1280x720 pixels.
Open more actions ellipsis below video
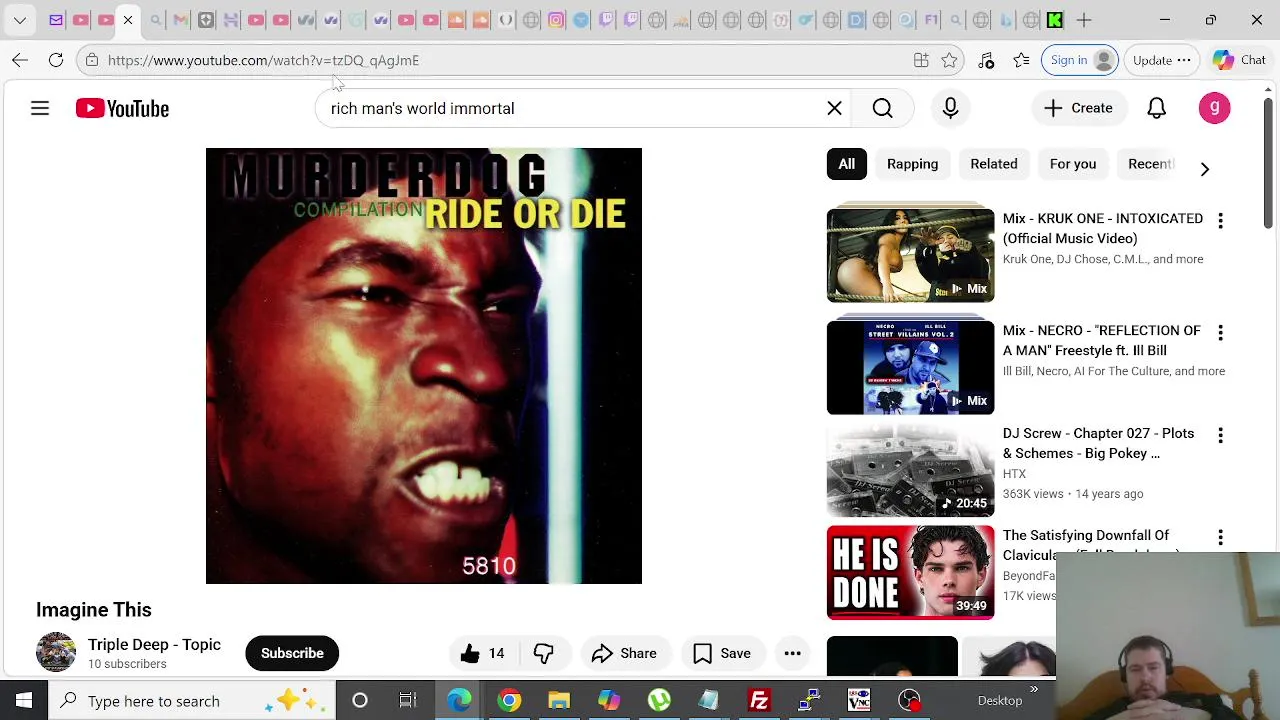[792, 653]
